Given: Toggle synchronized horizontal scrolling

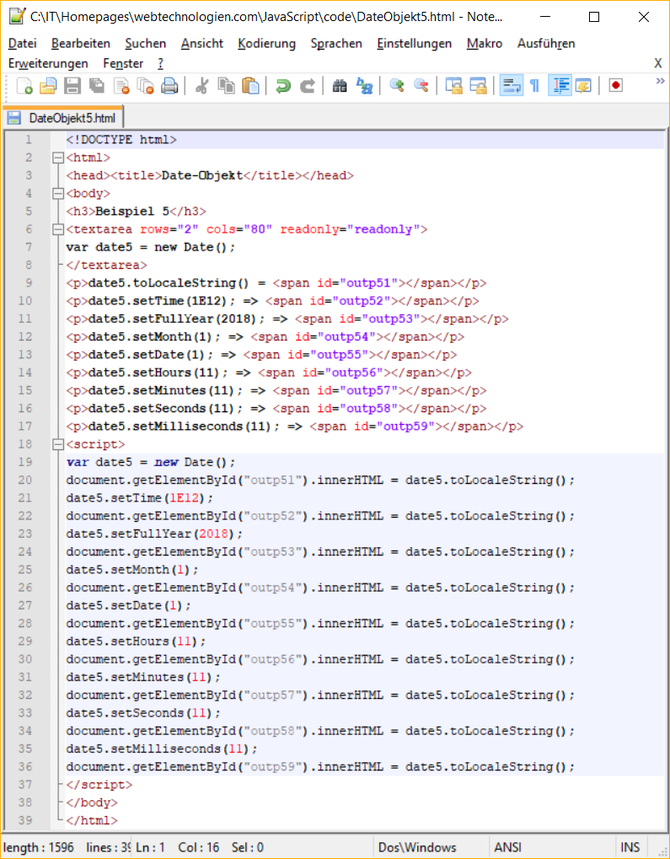Looking at the screenshot, I should pos(478,86).
